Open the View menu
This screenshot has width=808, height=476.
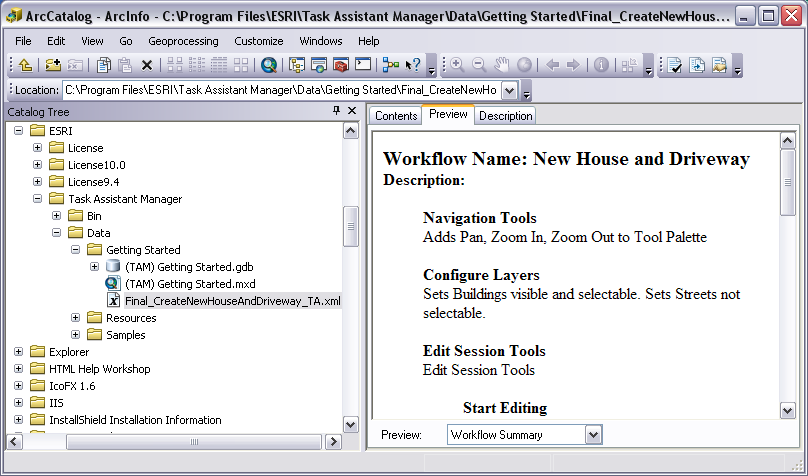[92, 41]
